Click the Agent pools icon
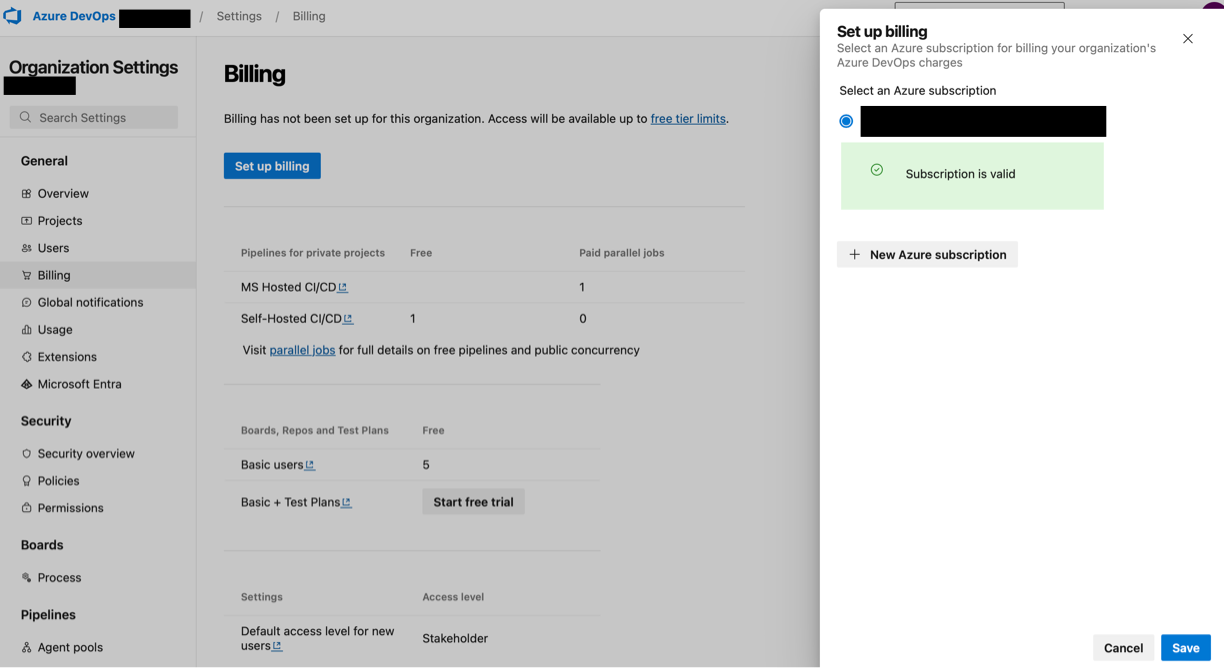Image resolution: width=1224 pixels, height=668 pixels. click(27, 647)
